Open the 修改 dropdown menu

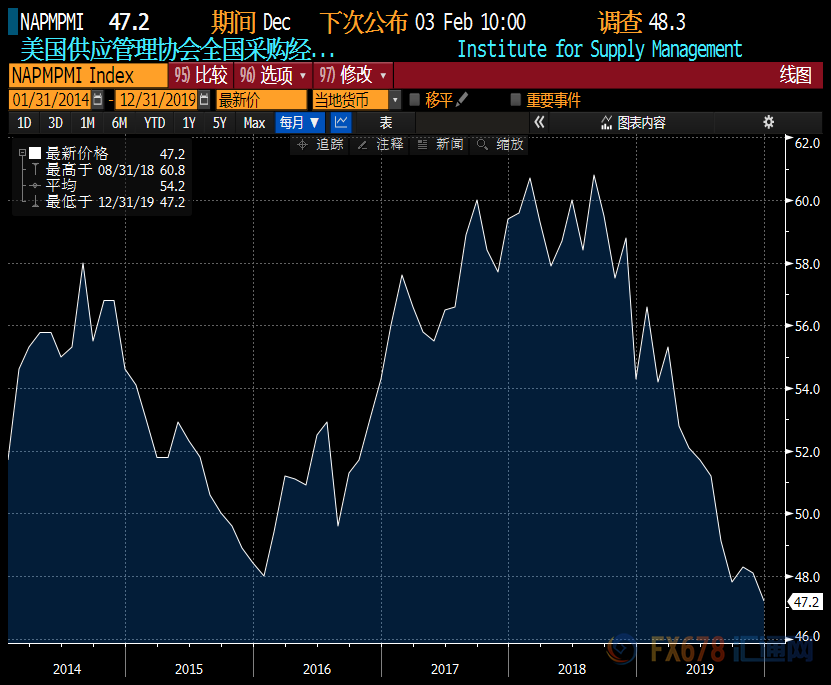tap(352, 75)
